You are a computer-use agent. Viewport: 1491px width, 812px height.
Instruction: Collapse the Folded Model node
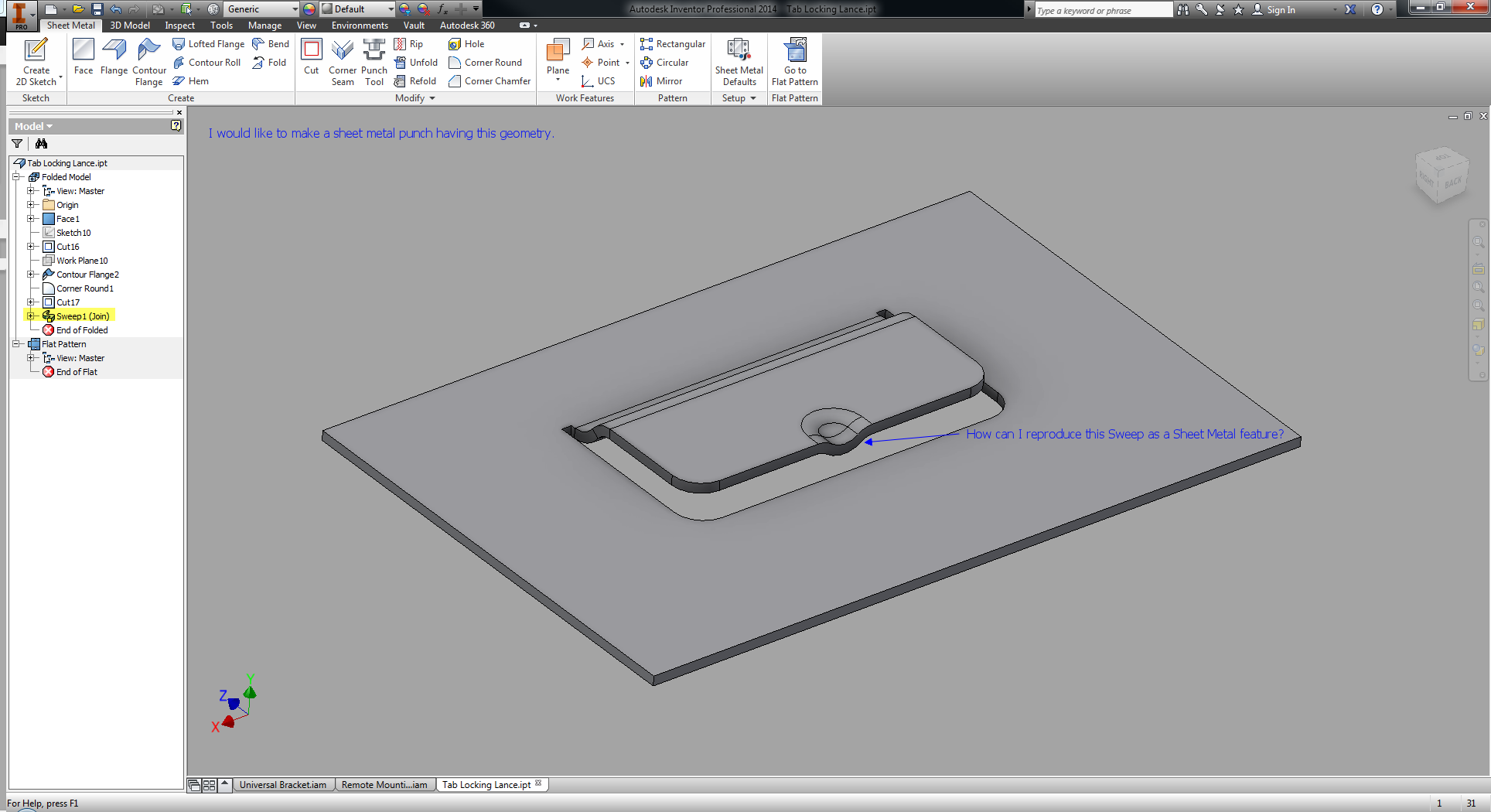tap(16, 177)
